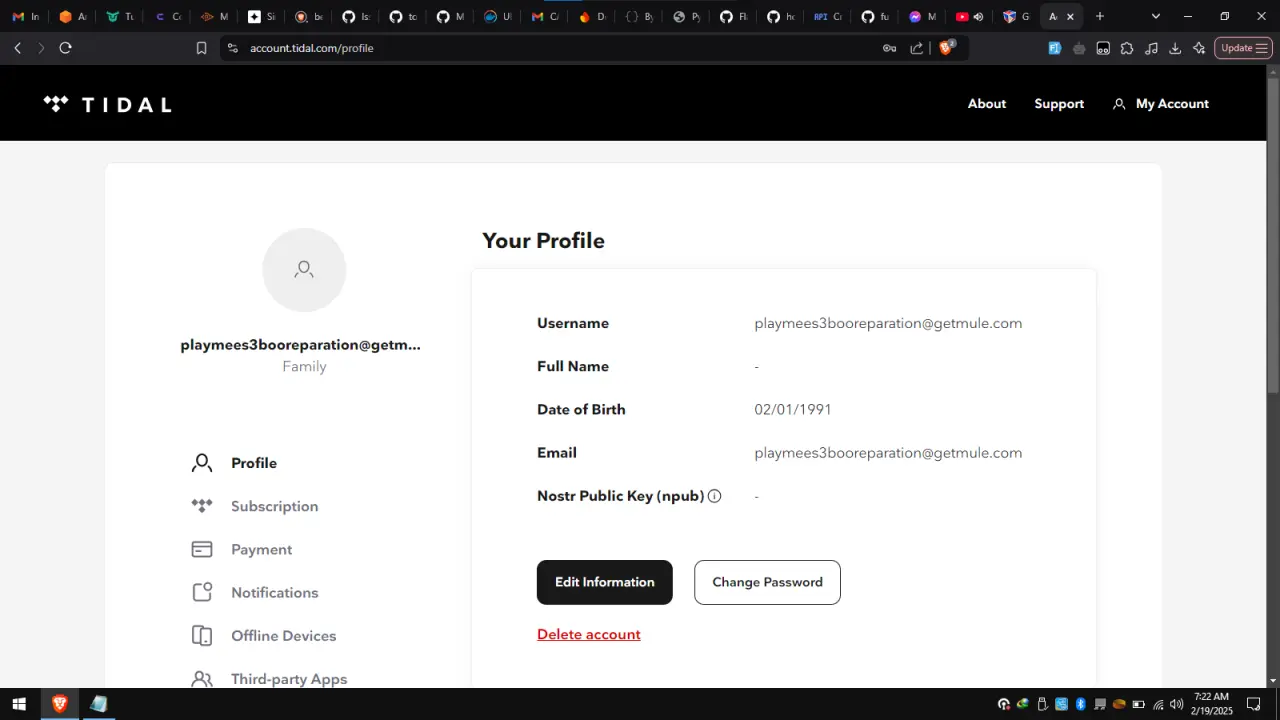Click the Notifications icon in sidebar

click(202, 592)
